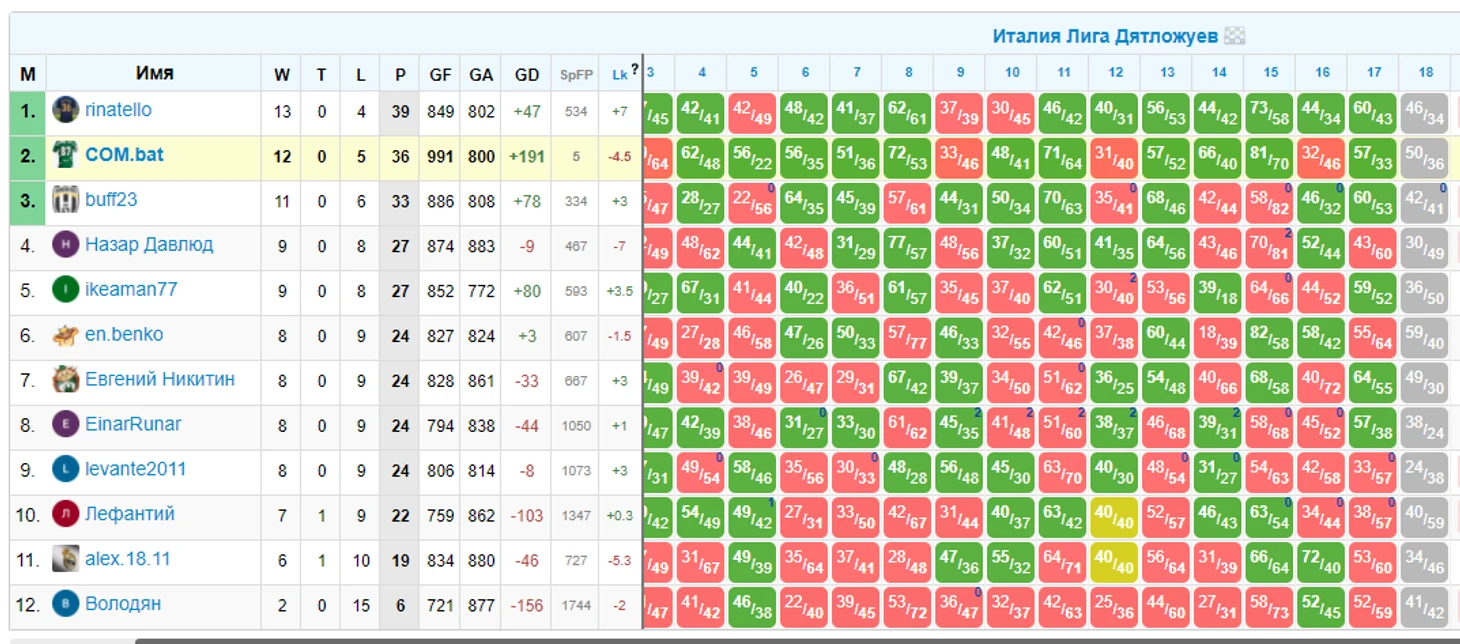Click buff23's striped avatar icon
Image resolution: width=1460 pixels, height=644 pixels.
pyautogui.click(x=65, y=199)
